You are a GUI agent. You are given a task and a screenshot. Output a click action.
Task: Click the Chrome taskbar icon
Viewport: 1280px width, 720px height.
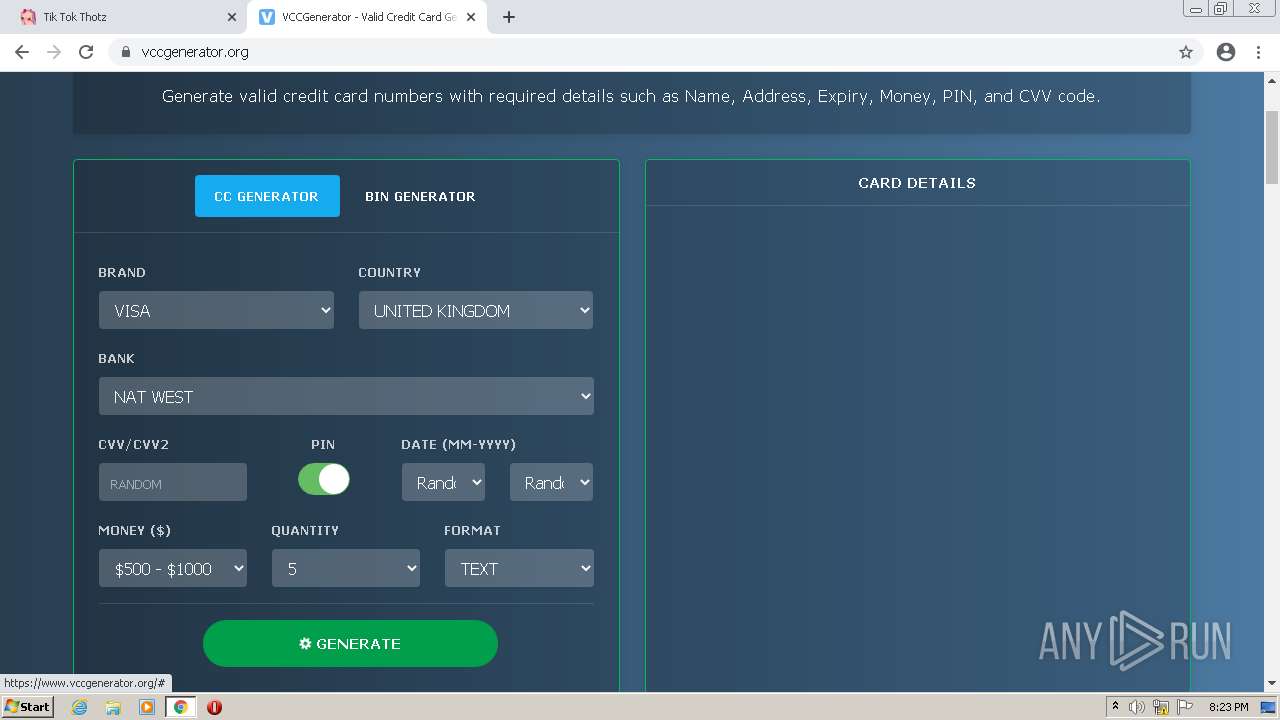181,707
